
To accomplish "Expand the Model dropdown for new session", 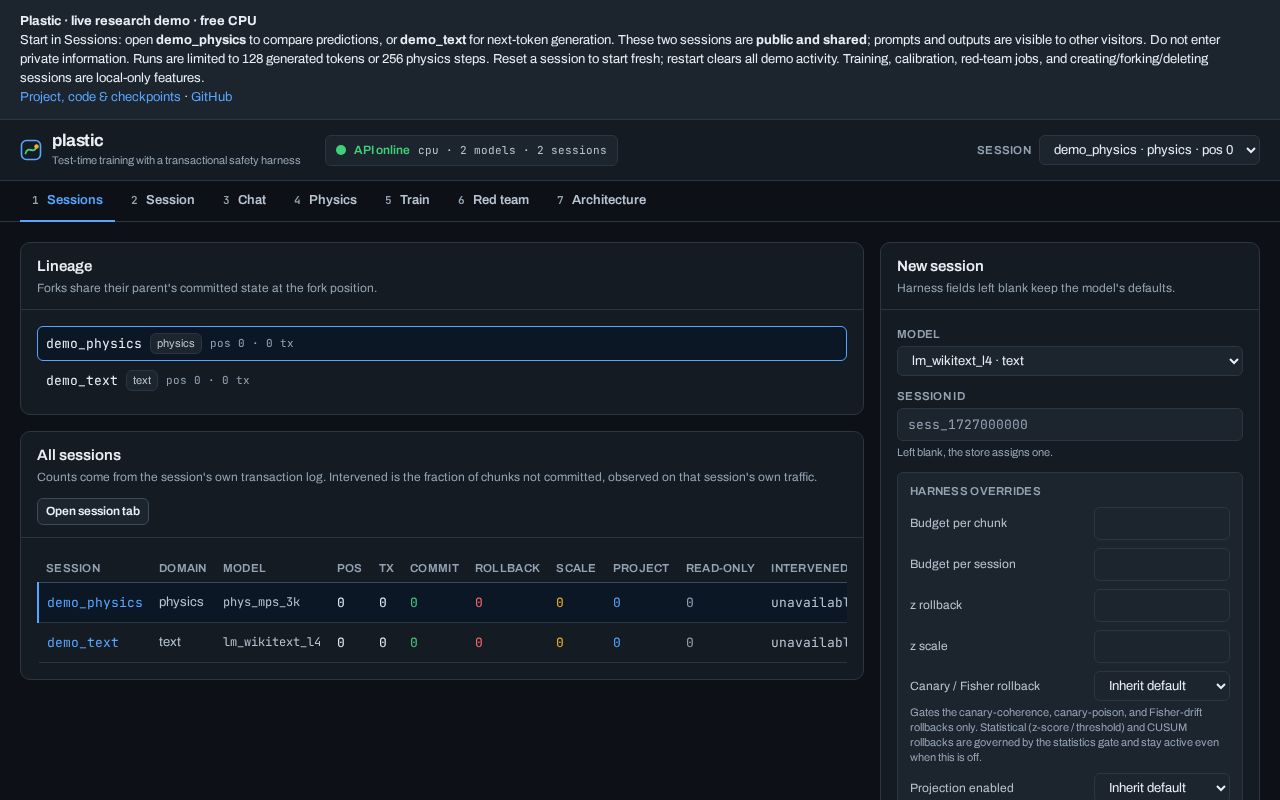I will 1070,361.
